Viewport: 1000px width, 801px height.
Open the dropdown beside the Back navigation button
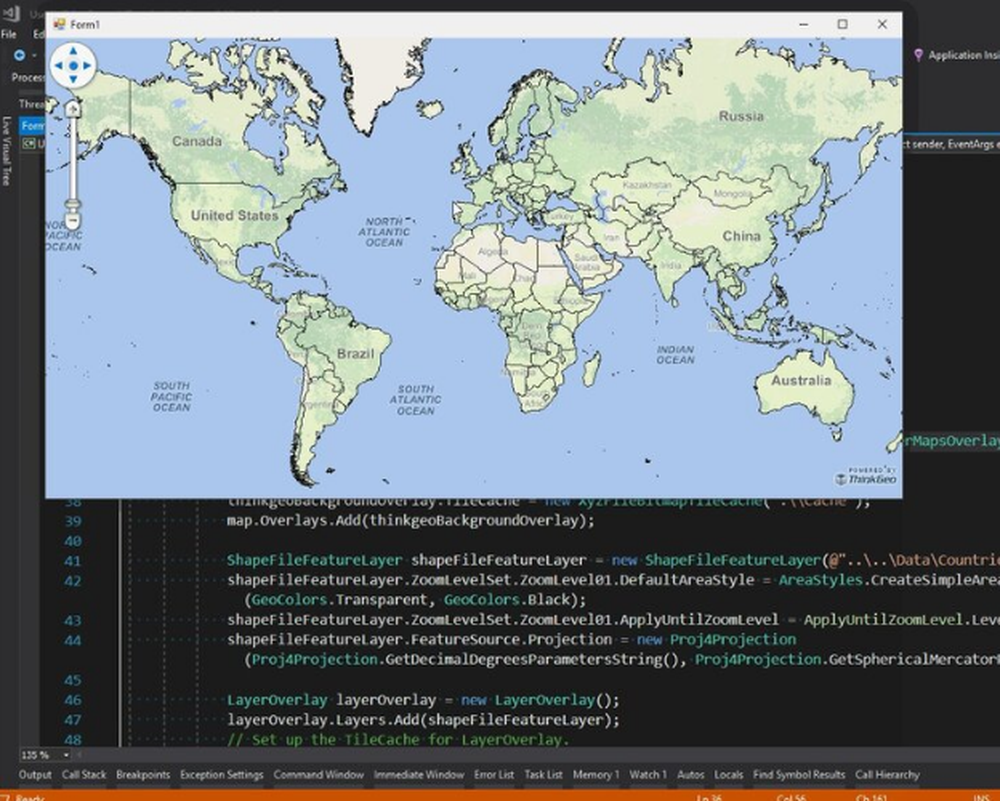pyautogui.click(x=33, y=55)
